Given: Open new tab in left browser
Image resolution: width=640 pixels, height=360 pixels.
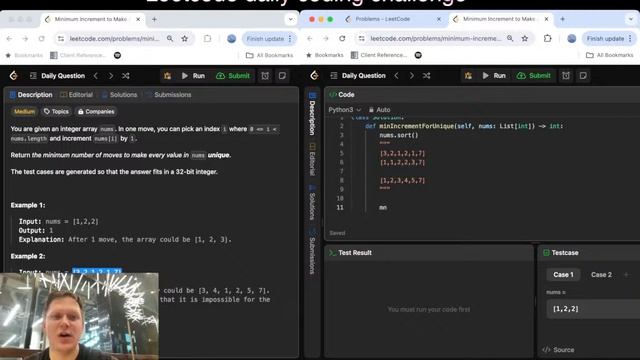Looking at the screenshot, I should point(154,19).
